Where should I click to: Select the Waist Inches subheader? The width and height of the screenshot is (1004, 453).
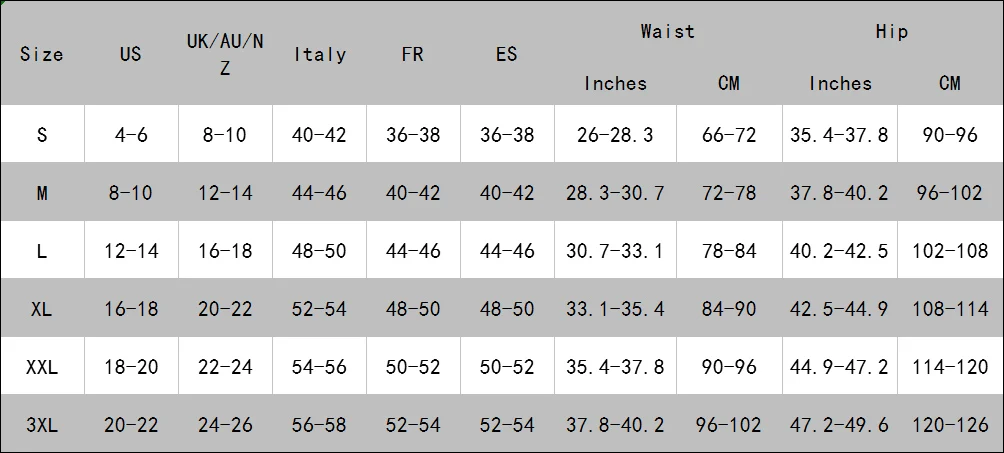615,83
